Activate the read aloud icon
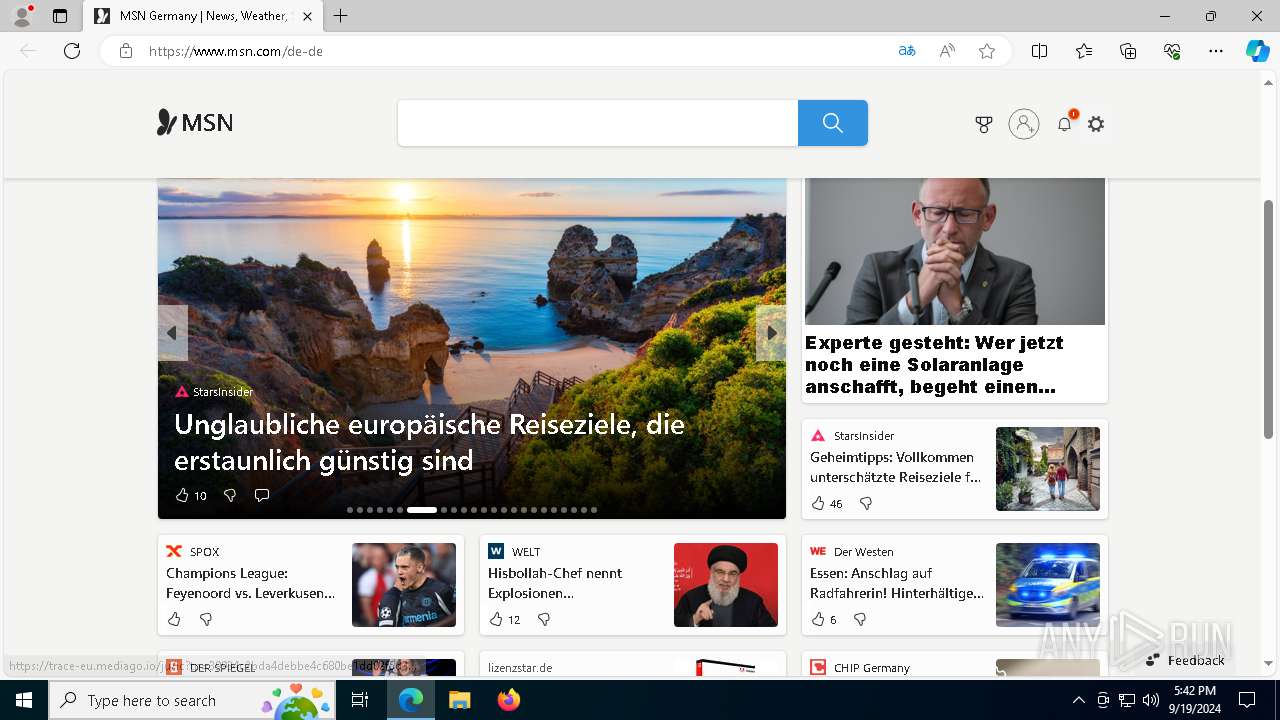Viewport: 1280px width, 720px height. pos(947,51)
